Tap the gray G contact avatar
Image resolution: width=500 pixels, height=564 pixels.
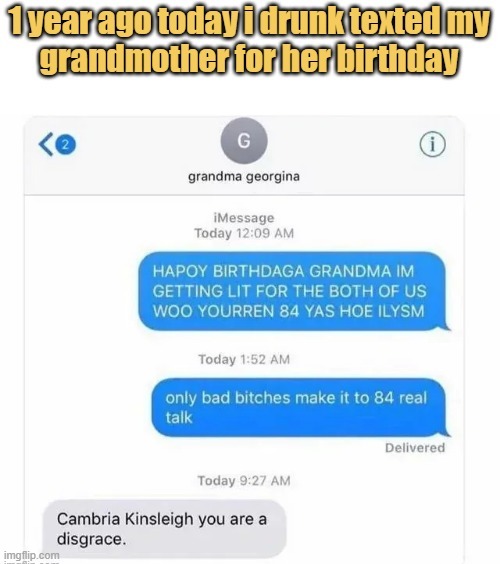(244, 141)
